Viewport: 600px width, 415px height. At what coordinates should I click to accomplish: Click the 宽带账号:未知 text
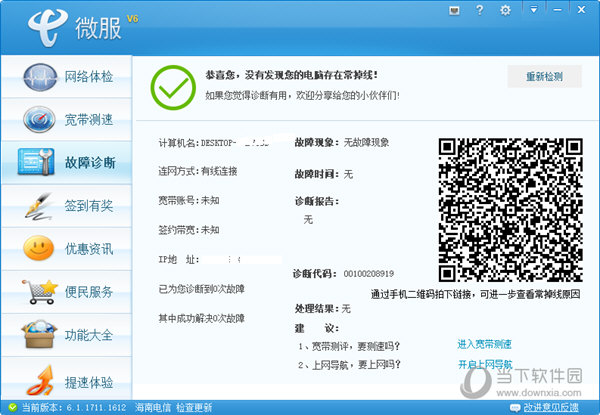(x=189, y=200)
